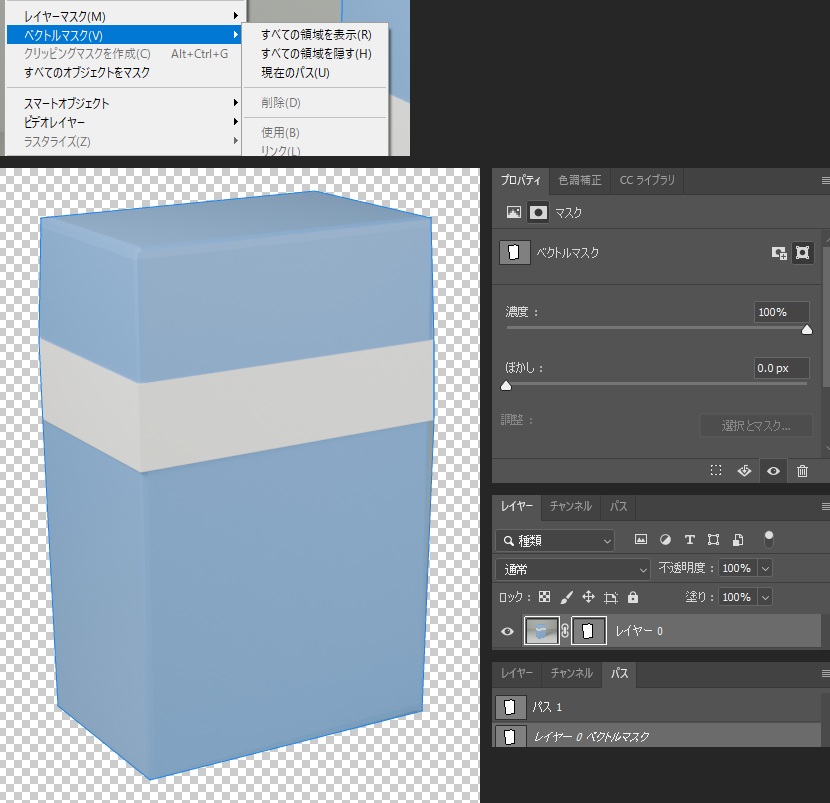This screenshot has height=803, width=830.
Task: Open the 不透明度 opacity dropdown arrow
Action: point(765,569)
